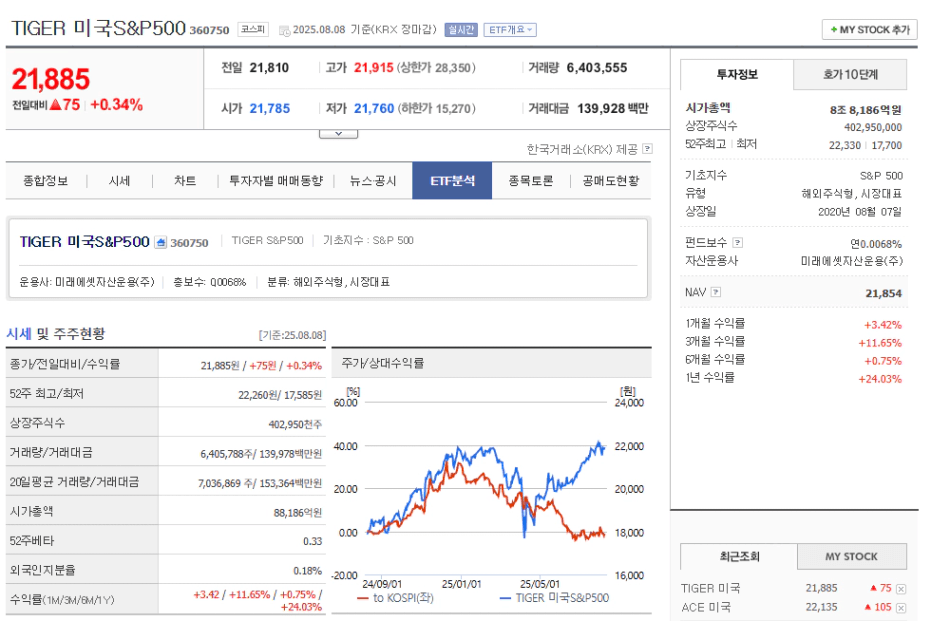The width and height of the screenshot is (931, 621).
Task: Click the clock icon before 2025.08.08
Action: 284,30
